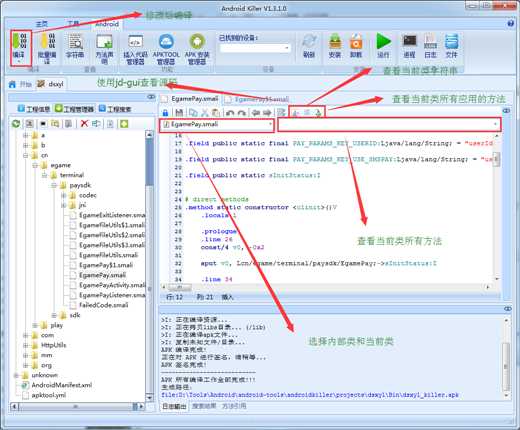Screen dimensions: 520x430
Task: Click the redo arrow in the editor toolbar
Action: click(x=242, y=113)
